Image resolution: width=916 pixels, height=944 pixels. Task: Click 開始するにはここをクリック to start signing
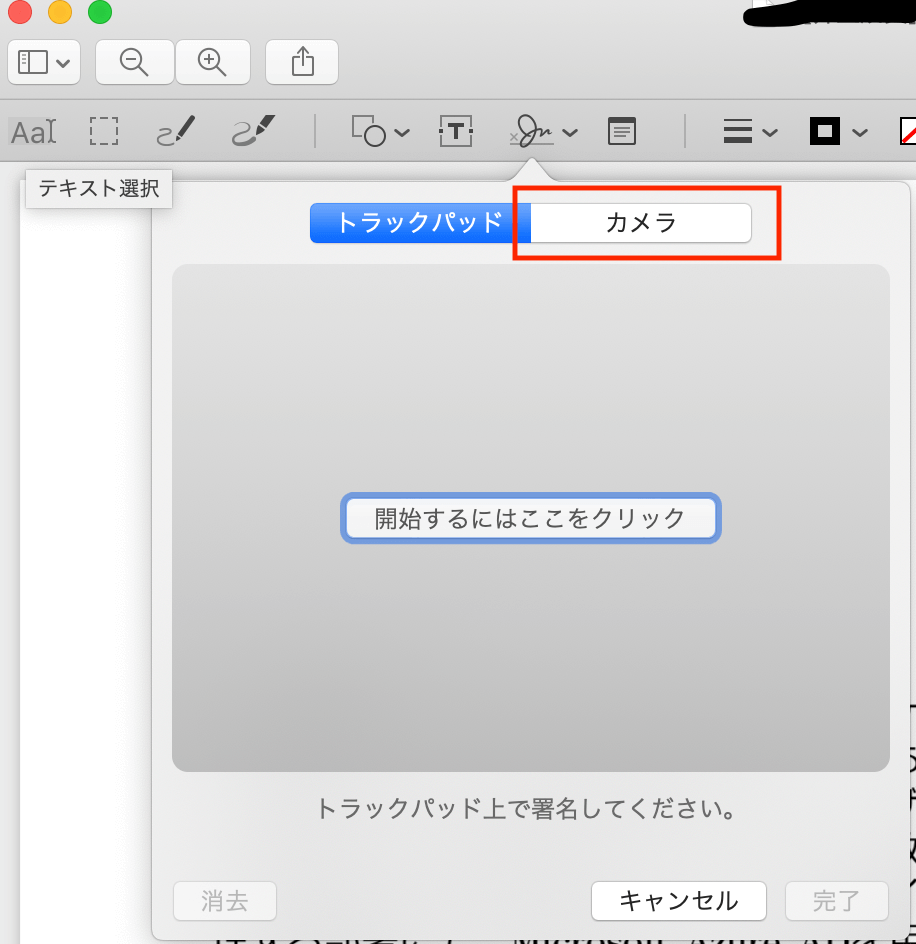pos(530,518)
